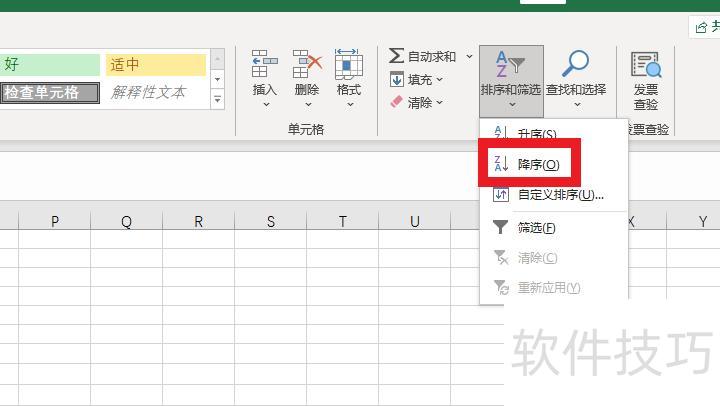Open Custom Sort (自定义排序) dialog
This screenshot has height=406, width=720.
tap(553, 195)
